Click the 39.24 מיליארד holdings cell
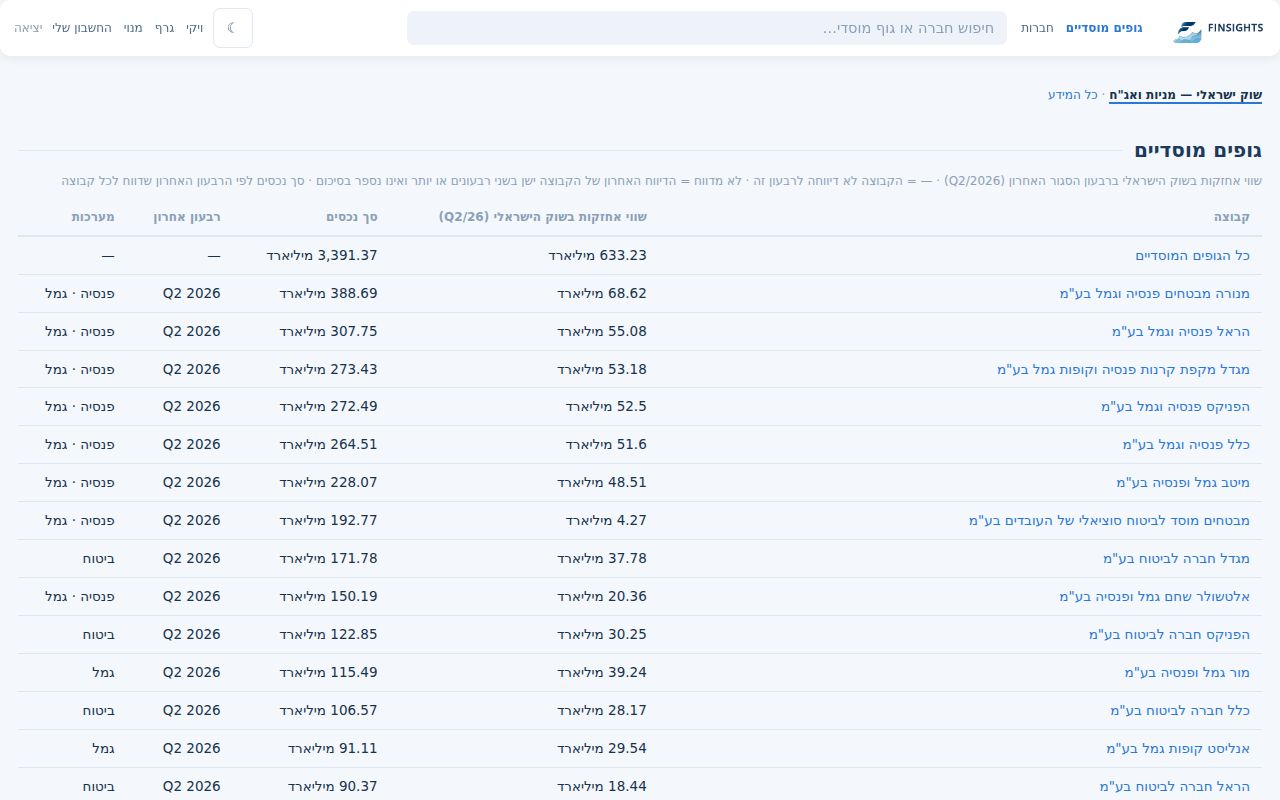The height and width of the screenshot is (800, 1280). tap(602, 673)
